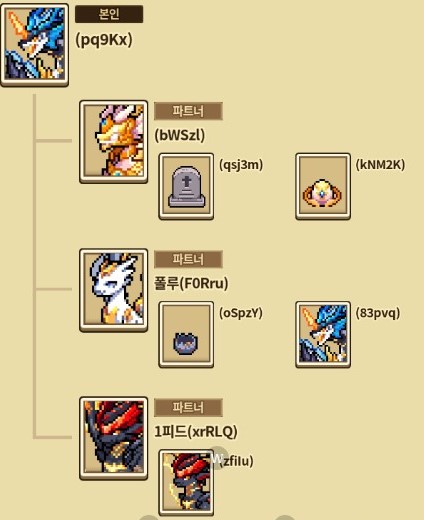This screenshot has height=520, width=424.
Task: Click the code label (qsj3m)
Action: point(241,165)
